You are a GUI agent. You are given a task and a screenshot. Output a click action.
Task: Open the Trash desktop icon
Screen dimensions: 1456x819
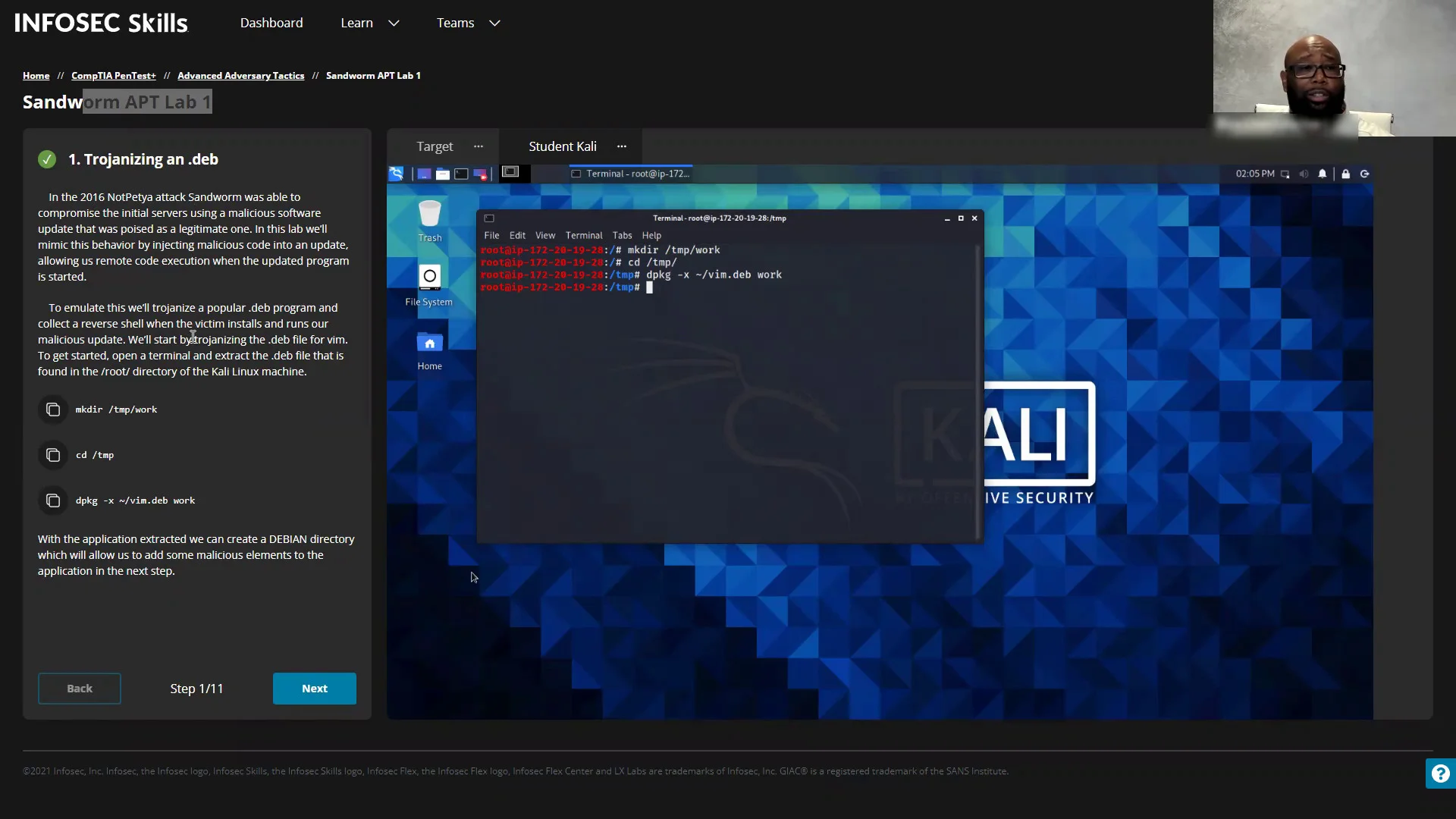click(x=429, y=221)
